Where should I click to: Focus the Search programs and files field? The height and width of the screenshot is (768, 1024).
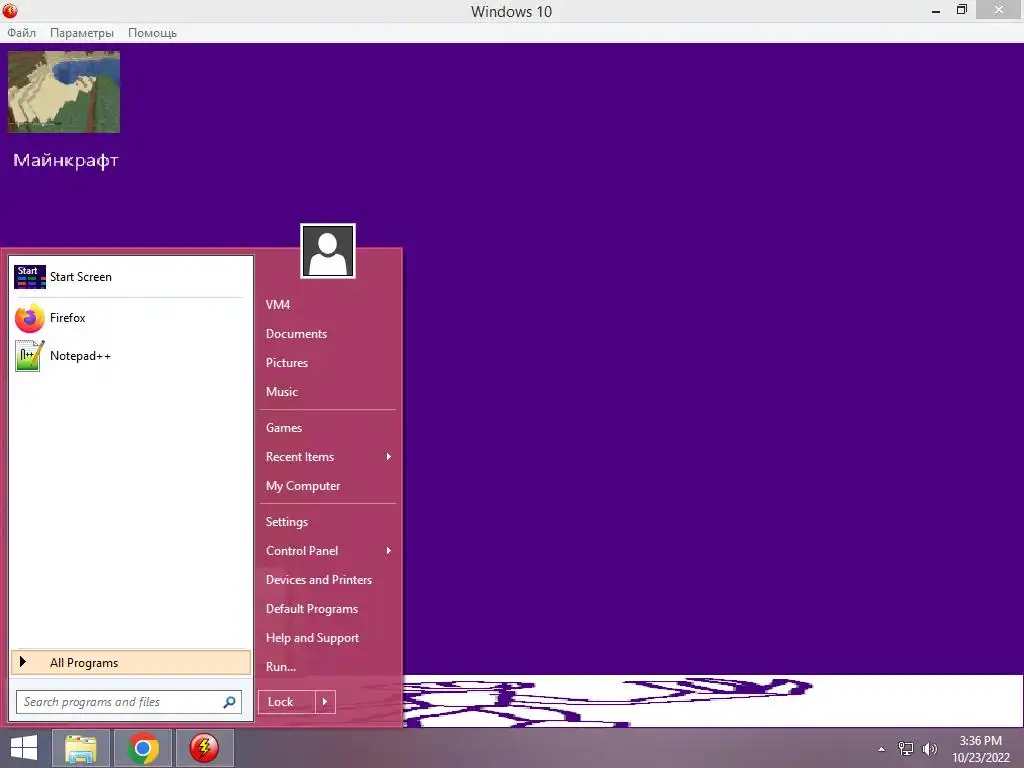tap(129, 702)
